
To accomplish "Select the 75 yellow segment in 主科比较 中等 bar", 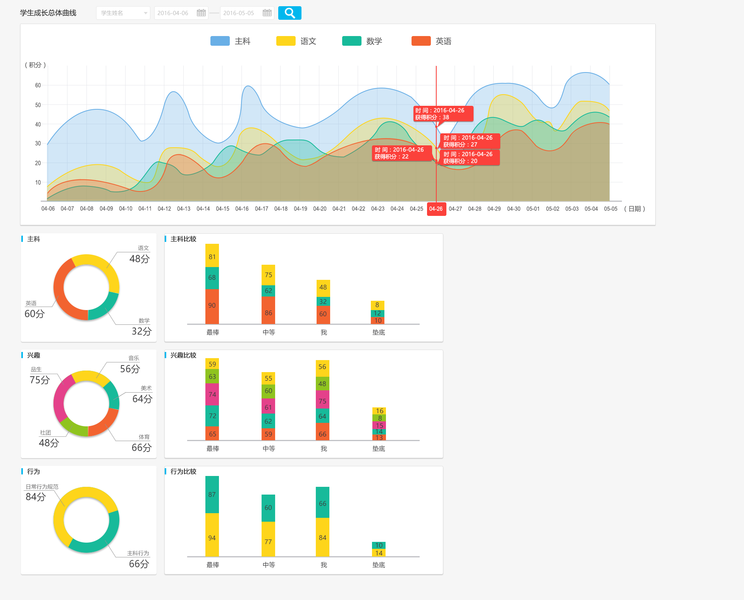I will [269, 275].
